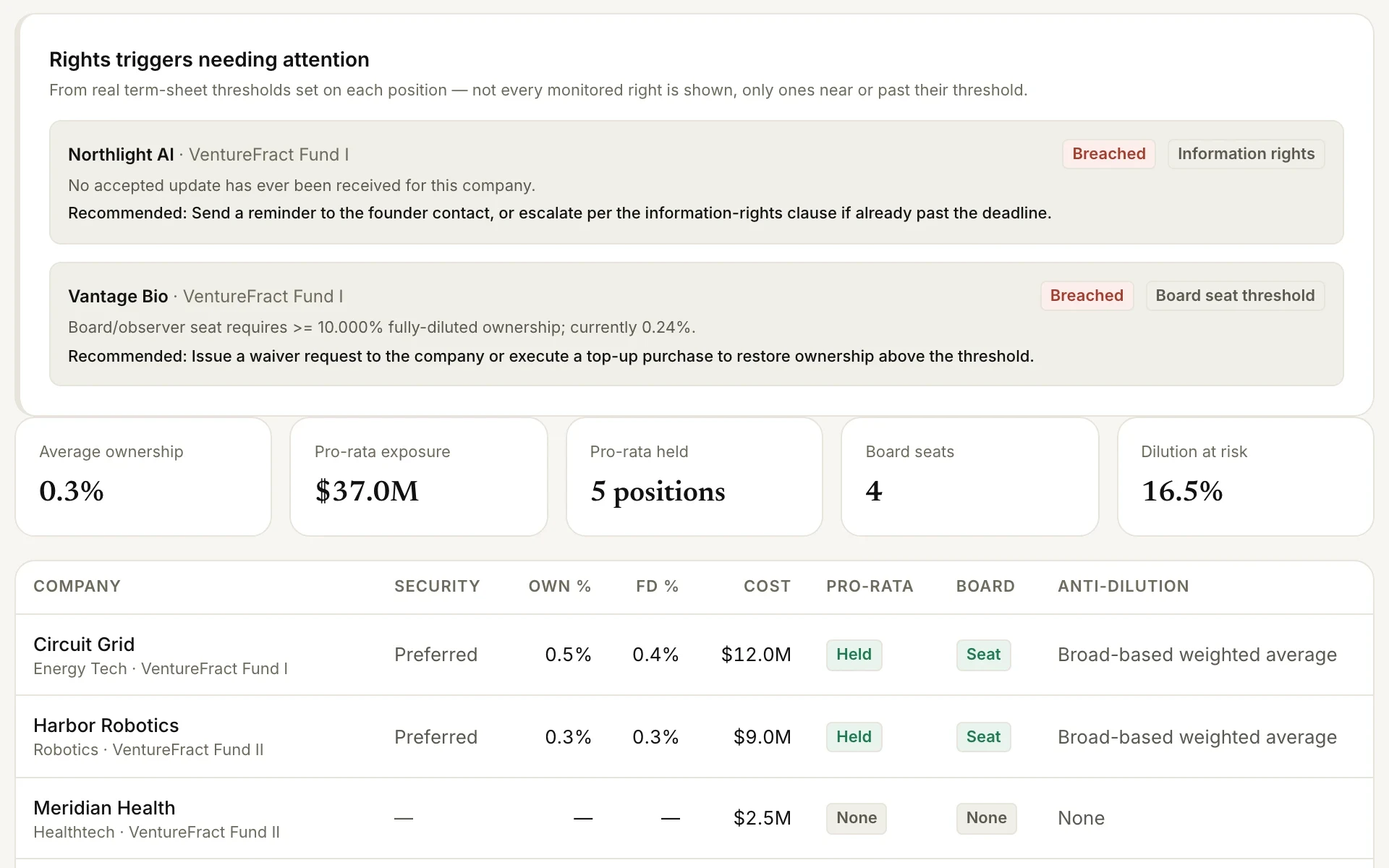
Task: Click the Rights triggers needing attention heading
Action: point(209,60)
